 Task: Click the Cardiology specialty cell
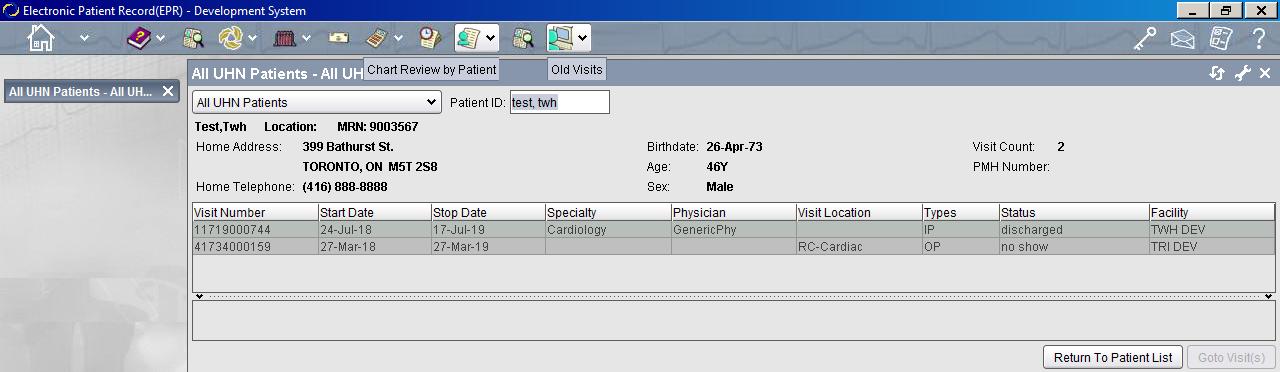coord(608,230)
